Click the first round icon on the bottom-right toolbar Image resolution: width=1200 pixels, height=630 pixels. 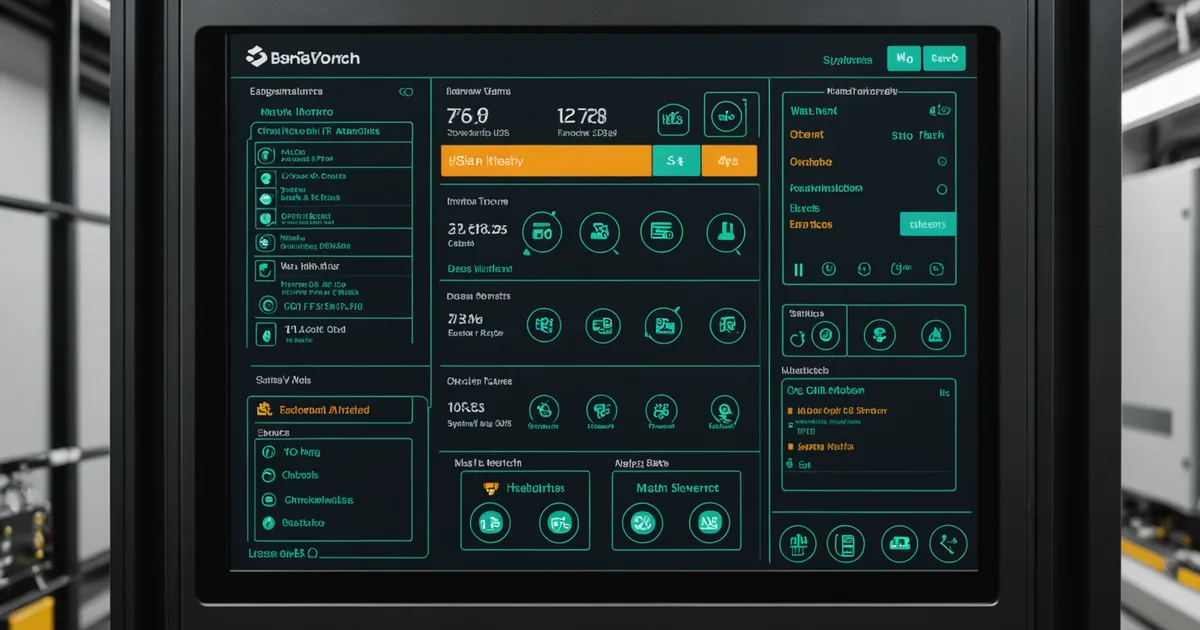pos(797,544)
